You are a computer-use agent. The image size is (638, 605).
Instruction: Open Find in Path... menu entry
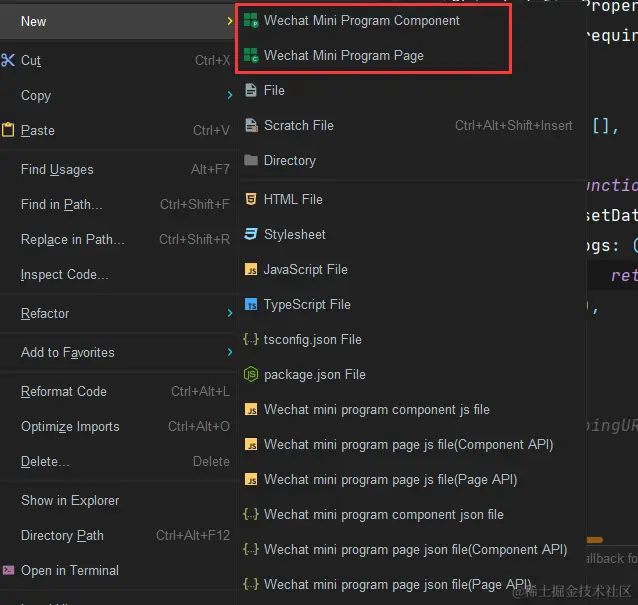pos(118,204)
